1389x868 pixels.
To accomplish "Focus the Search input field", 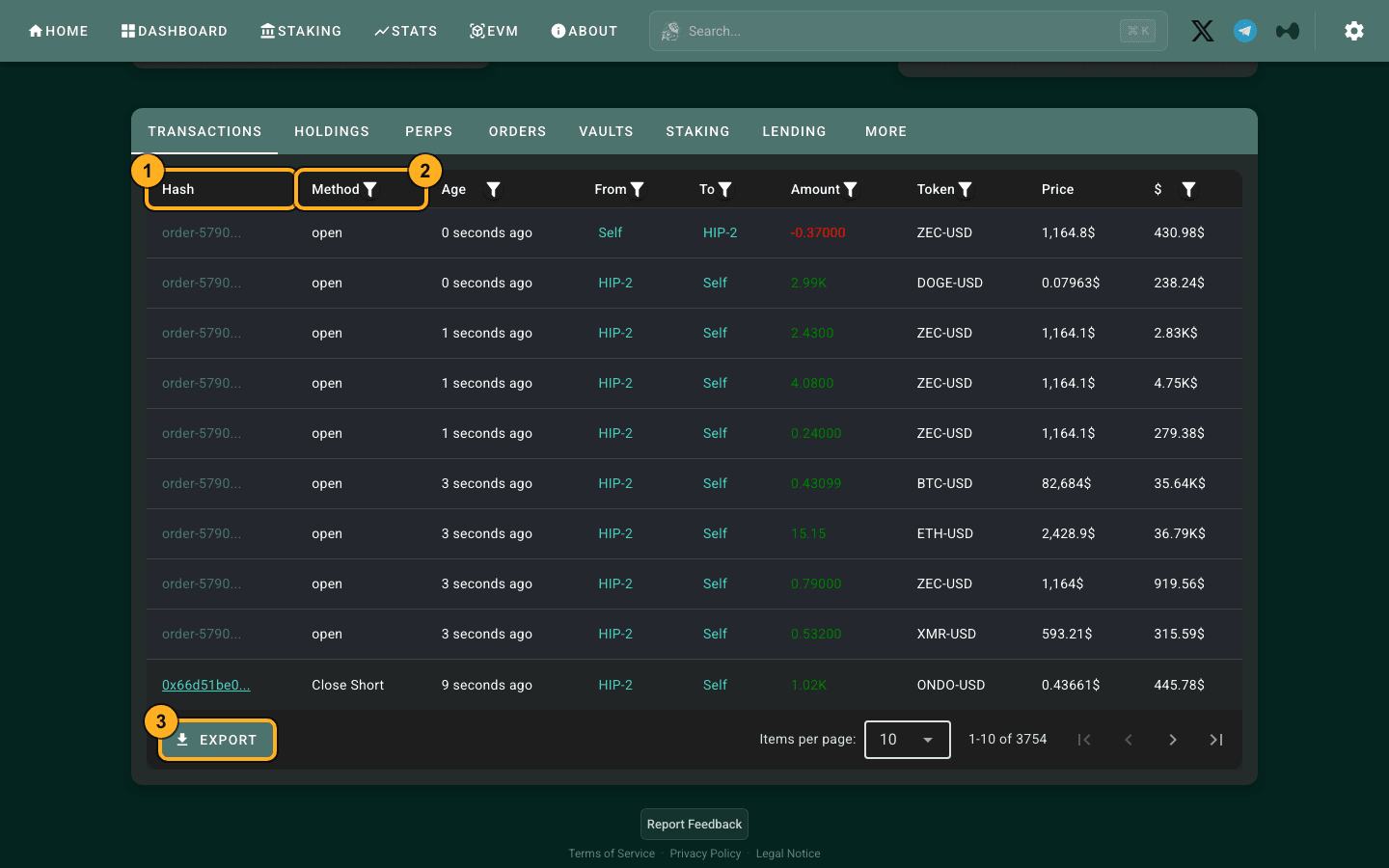I will tap(909, 31).
